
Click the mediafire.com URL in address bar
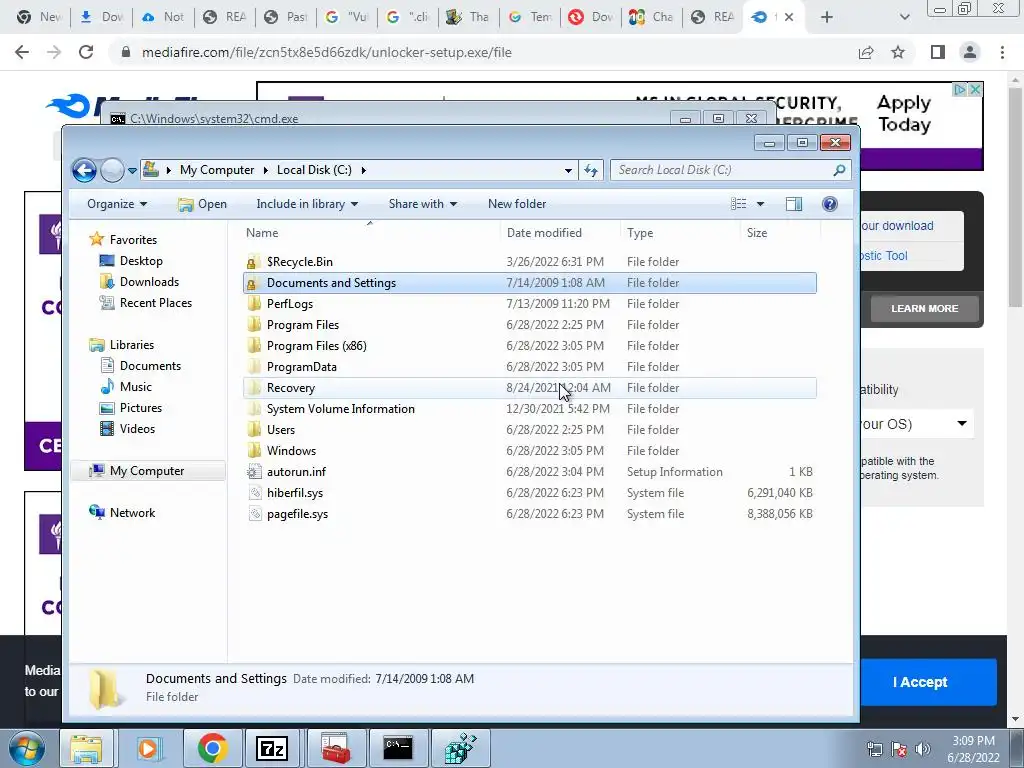[327, 52]
